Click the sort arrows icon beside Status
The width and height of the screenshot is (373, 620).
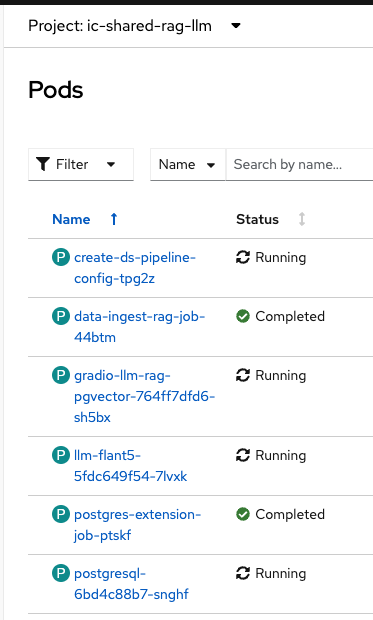pos(302,219)
